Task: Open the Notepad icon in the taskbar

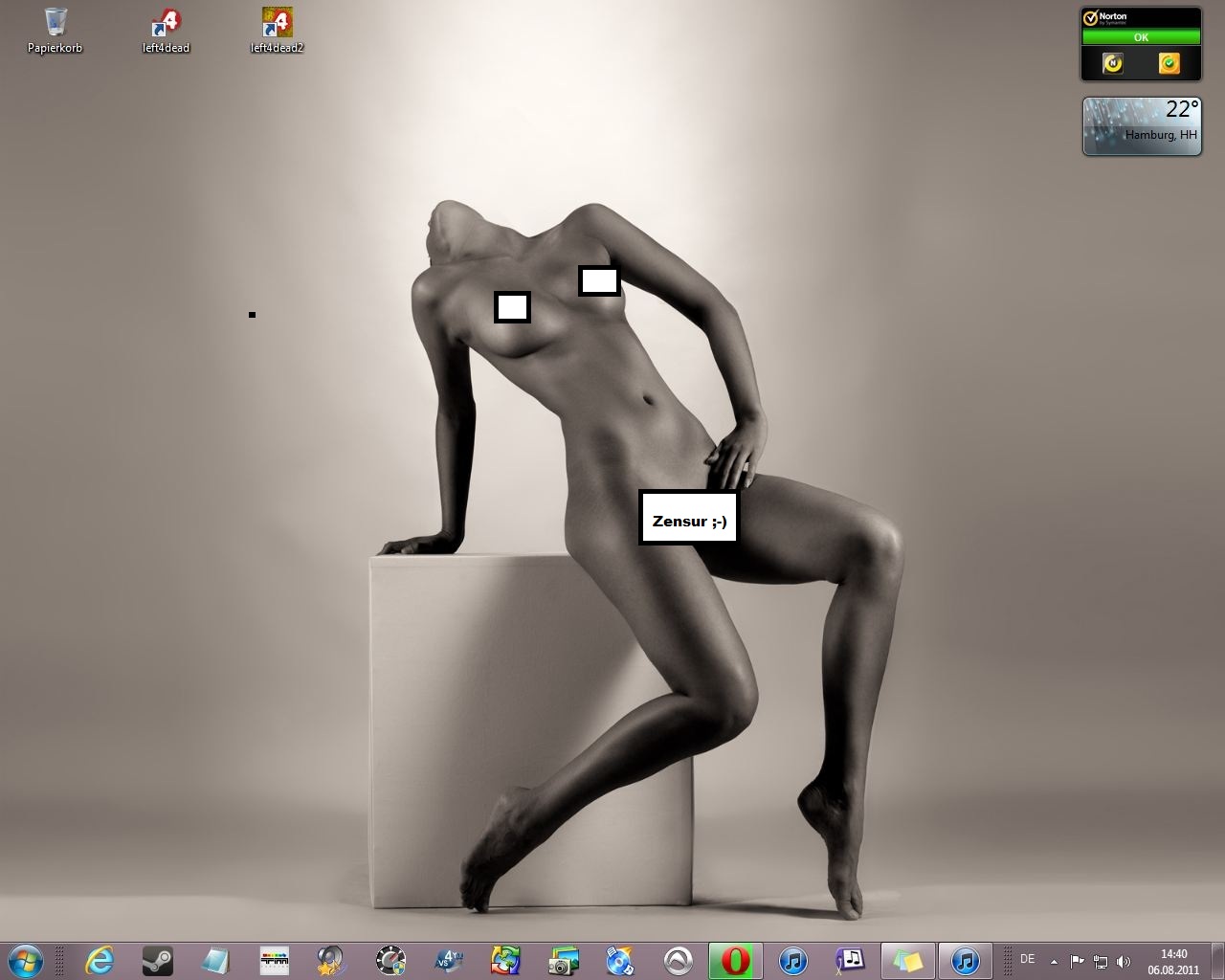Action: click(x=216, y=960)
